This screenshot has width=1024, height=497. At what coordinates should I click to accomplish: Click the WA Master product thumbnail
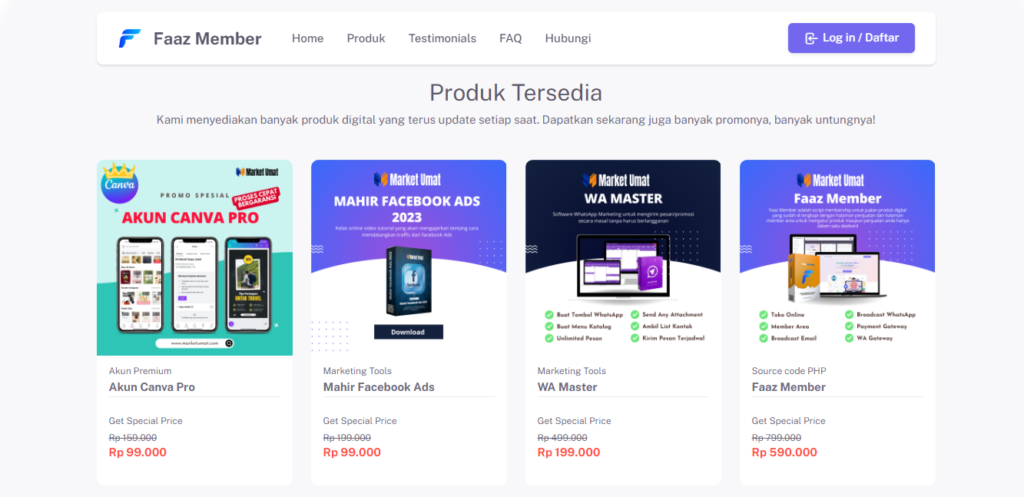(x=623, y=258)
